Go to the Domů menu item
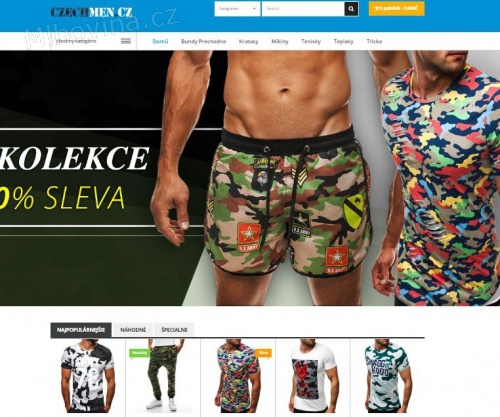The width and height of the screenshot is (500, 417). pos(160,41)
